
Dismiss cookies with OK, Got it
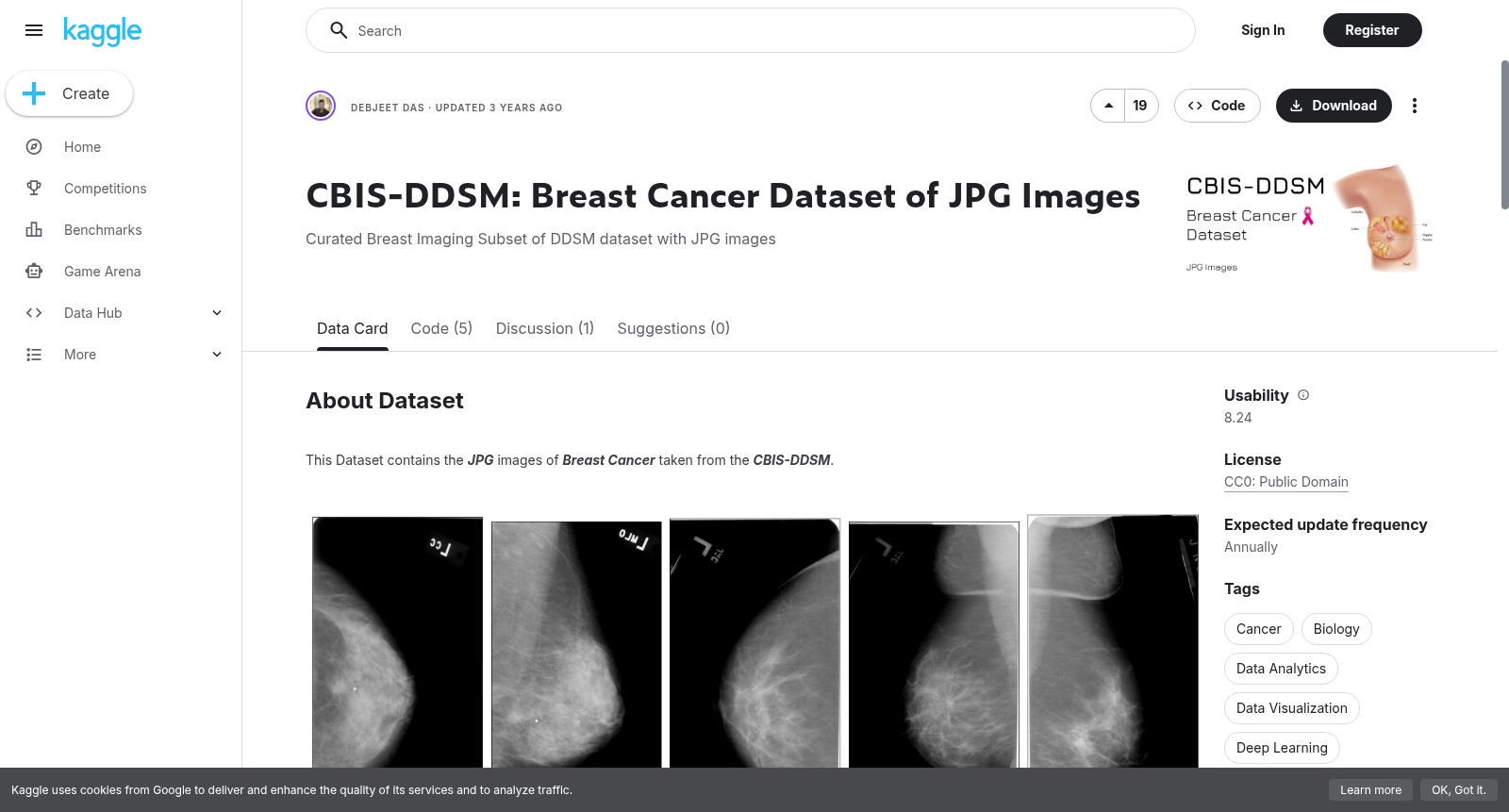1458,790
